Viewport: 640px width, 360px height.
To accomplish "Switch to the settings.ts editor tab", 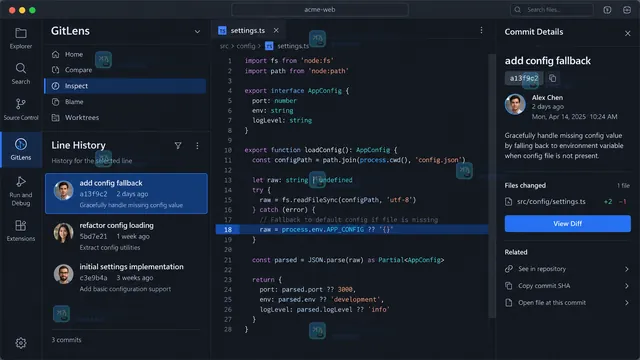I will point(248,31).
